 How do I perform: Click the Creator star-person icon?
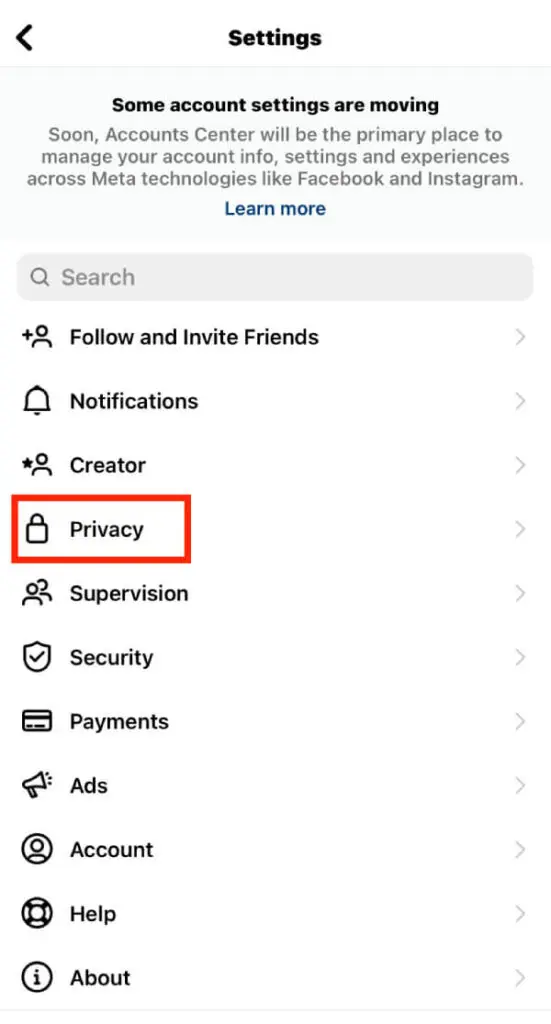click(37, 464)
